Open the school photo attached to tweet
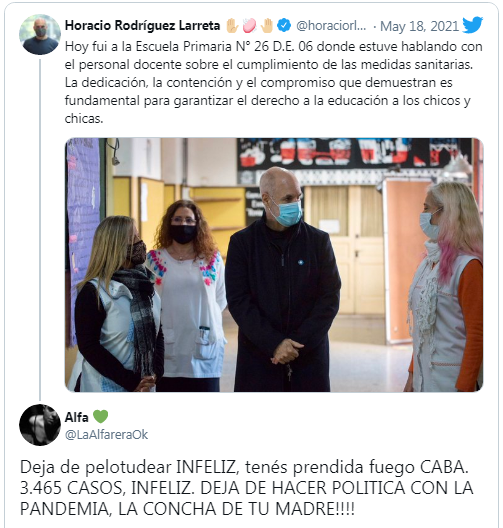This screenshot has height=528, width=503. (x=274, y=265)
